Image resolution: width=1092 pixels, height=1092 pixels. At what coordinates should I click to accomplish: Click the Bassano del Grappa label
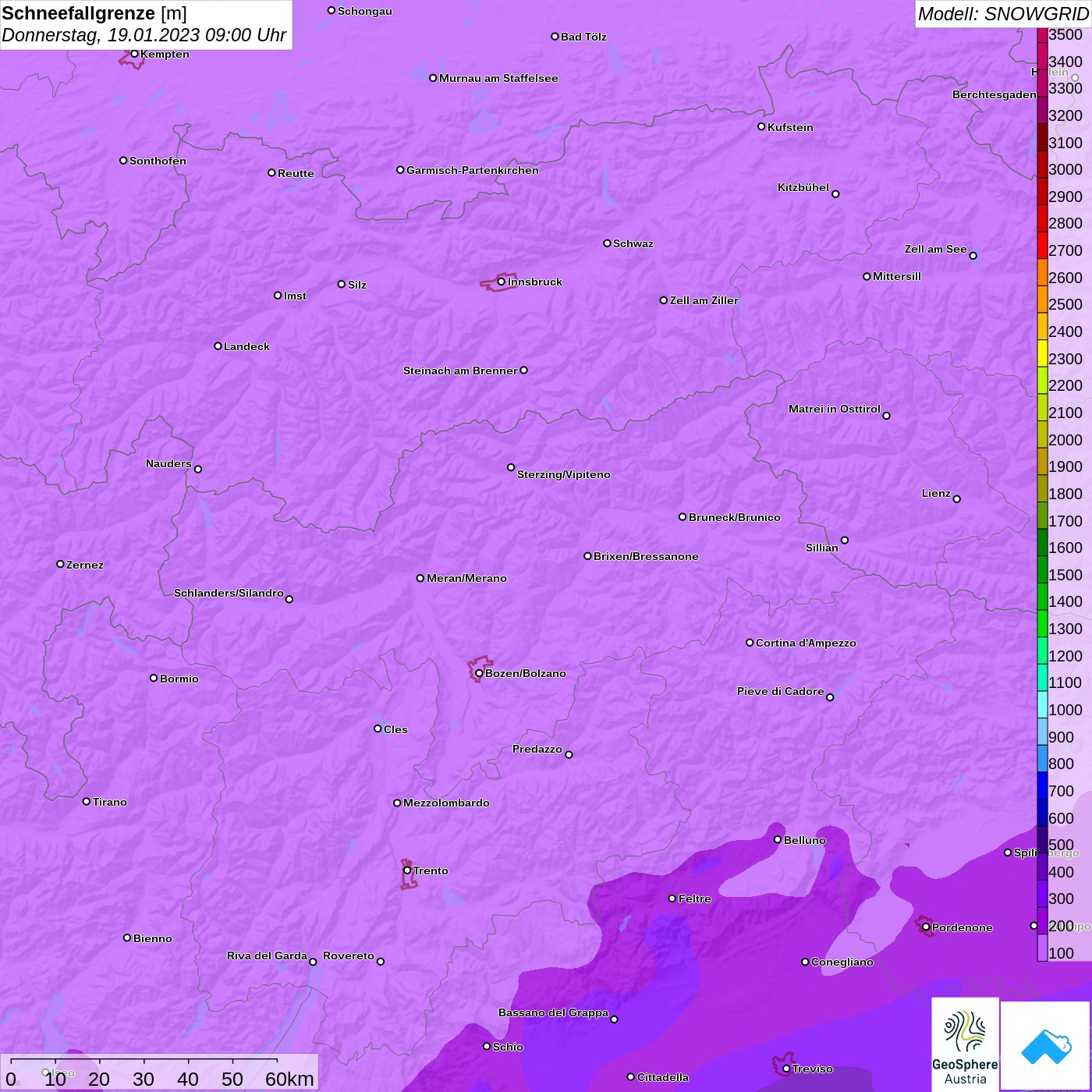pos(553,1012)
